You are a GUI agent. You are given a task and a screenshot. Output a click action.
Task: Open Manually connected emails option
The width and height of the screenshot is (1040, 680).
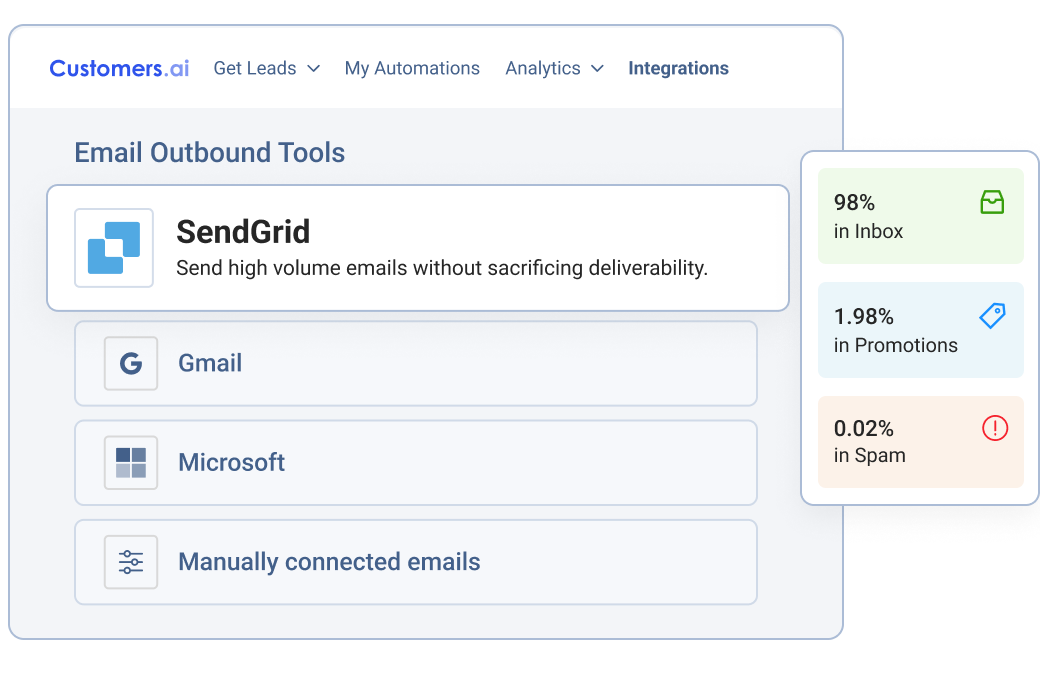tap(415, 561)
